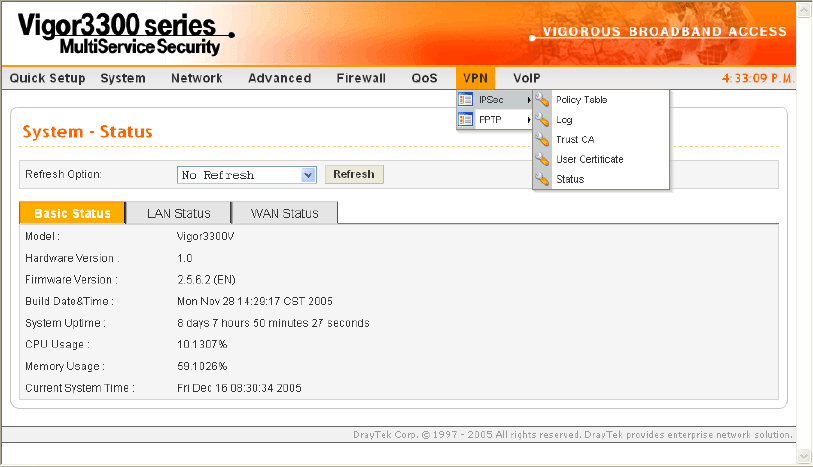Click the wrench icon beside User Certificate
The width and height of the screenshot is (813, 467).
543,160
